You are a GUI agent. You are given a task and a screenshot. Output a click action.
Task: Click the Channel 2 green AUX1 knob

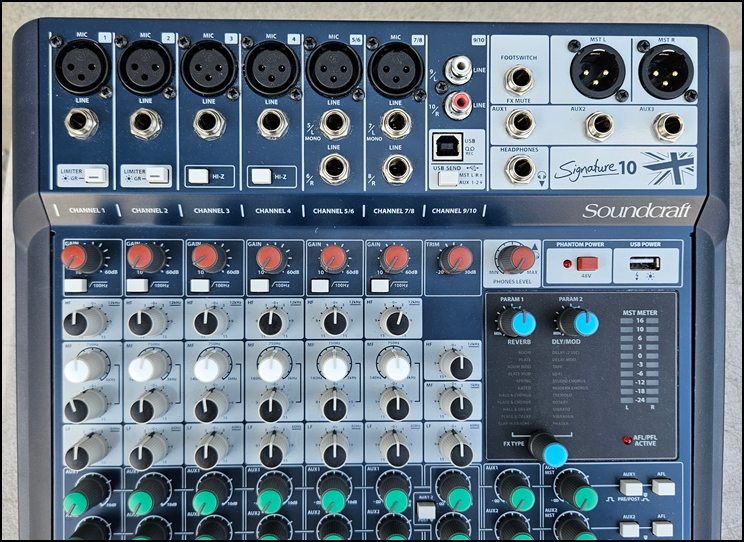click(x=147, y=497)
